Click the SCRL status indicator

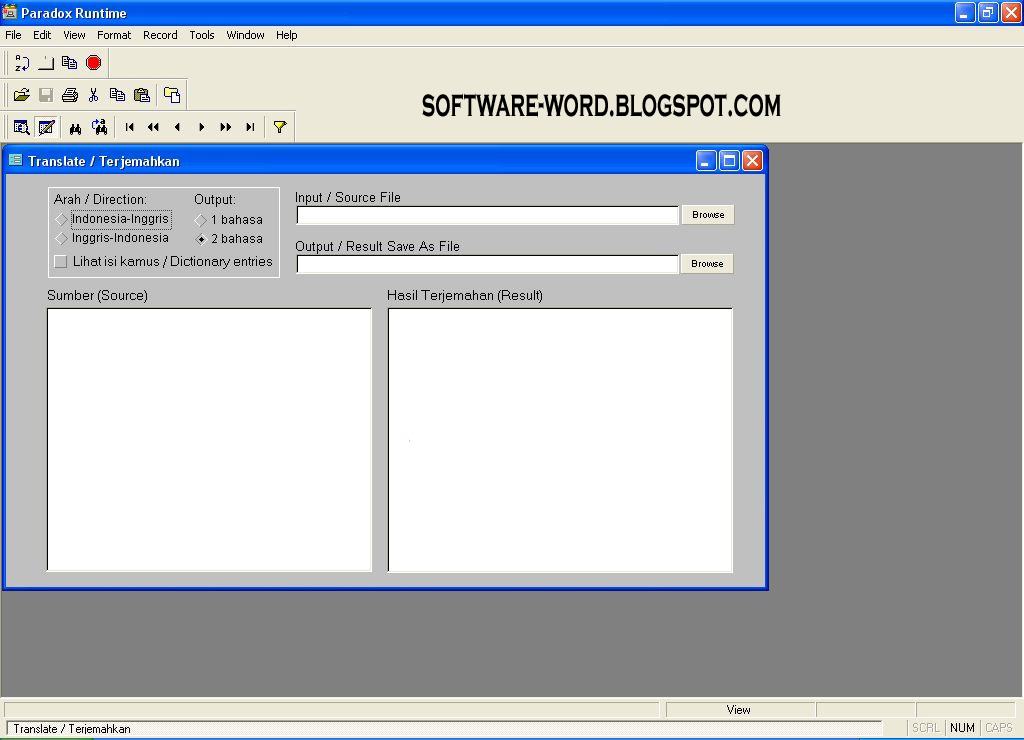pos(925,728)
